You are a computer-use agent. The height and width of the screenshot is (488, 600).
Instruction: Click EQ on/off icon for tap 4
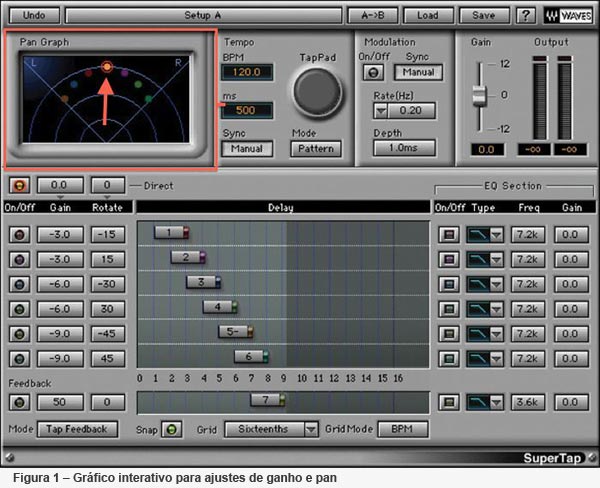tap(449, 309)
